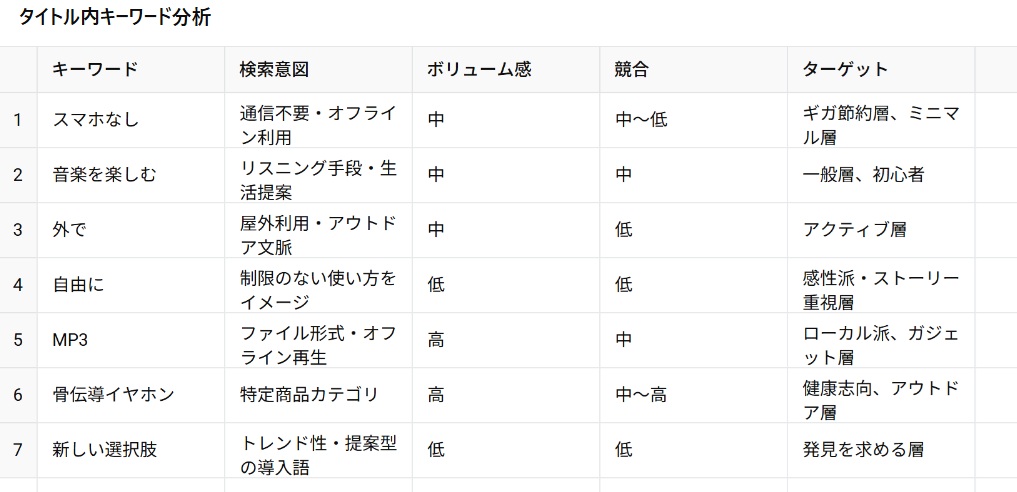
Task: Click the 一般層、初心者 target cell
Action: point(881,175)
